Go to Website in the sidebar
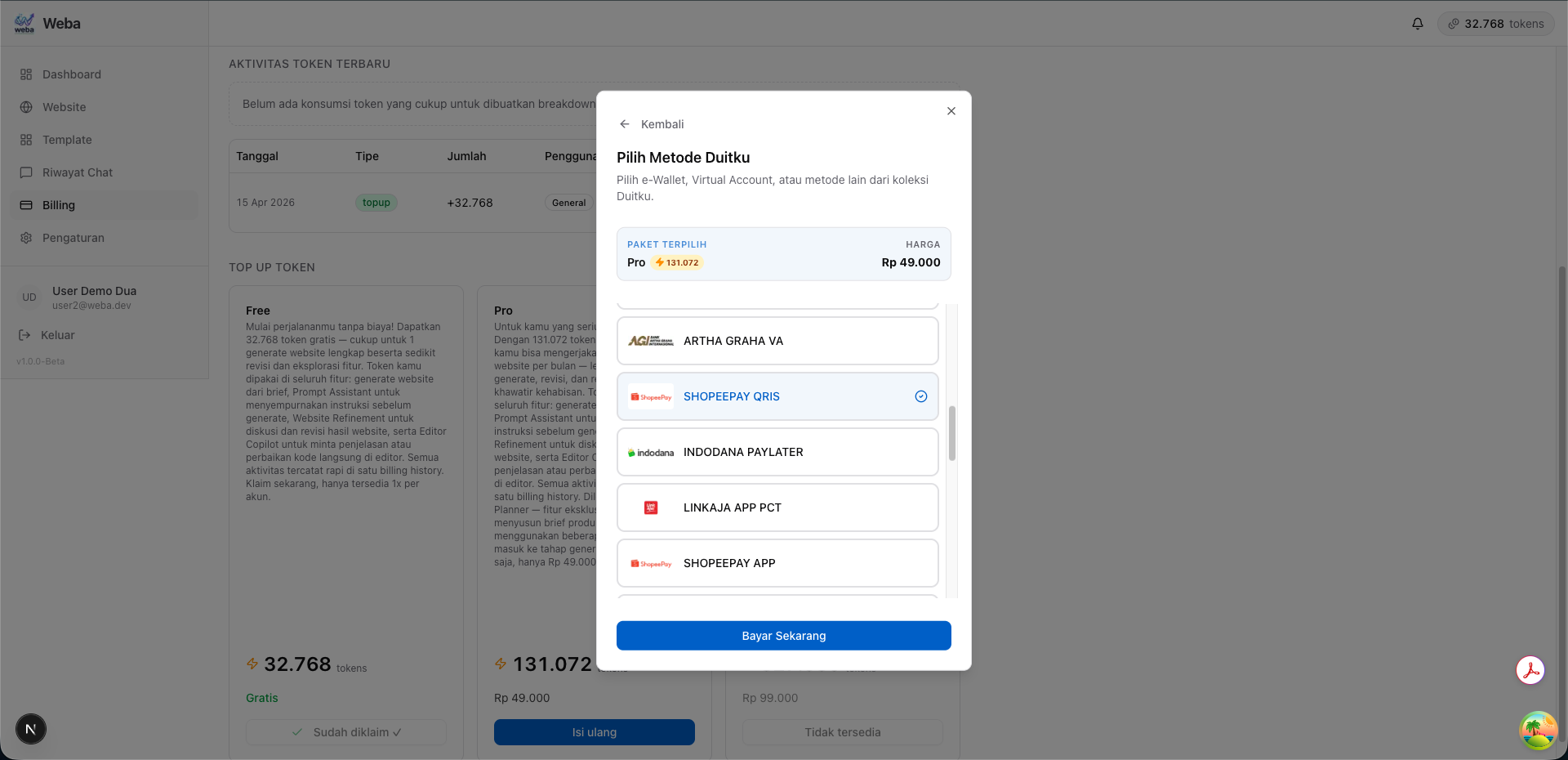 coord(105,107)
